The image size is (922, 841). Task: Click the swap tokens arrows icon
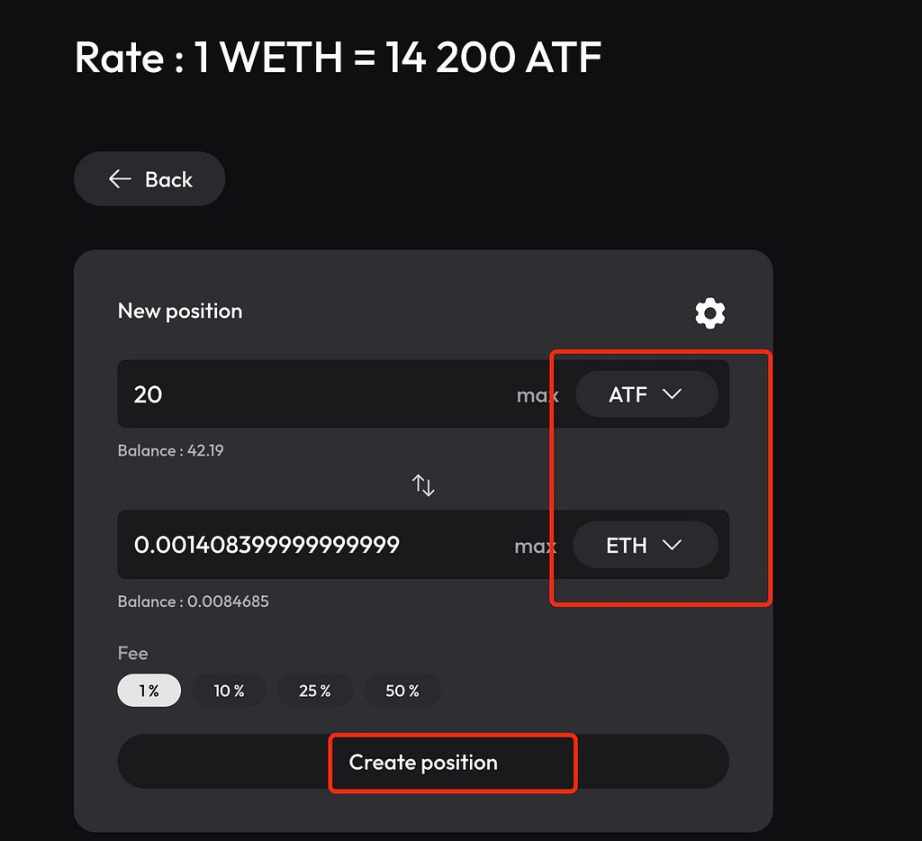click(423, 486)
